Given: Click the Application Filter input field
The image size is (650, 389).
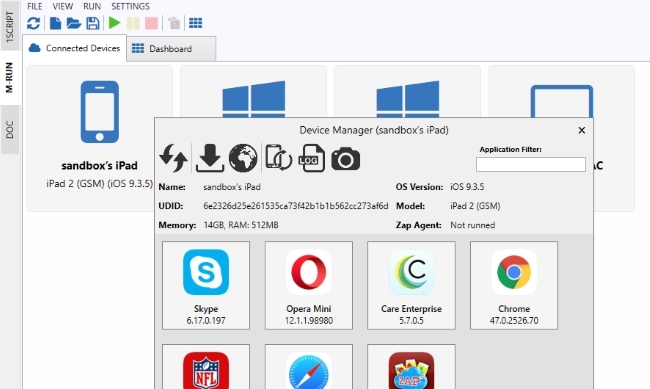Looking at the screenshot, I should coord(531,164).
